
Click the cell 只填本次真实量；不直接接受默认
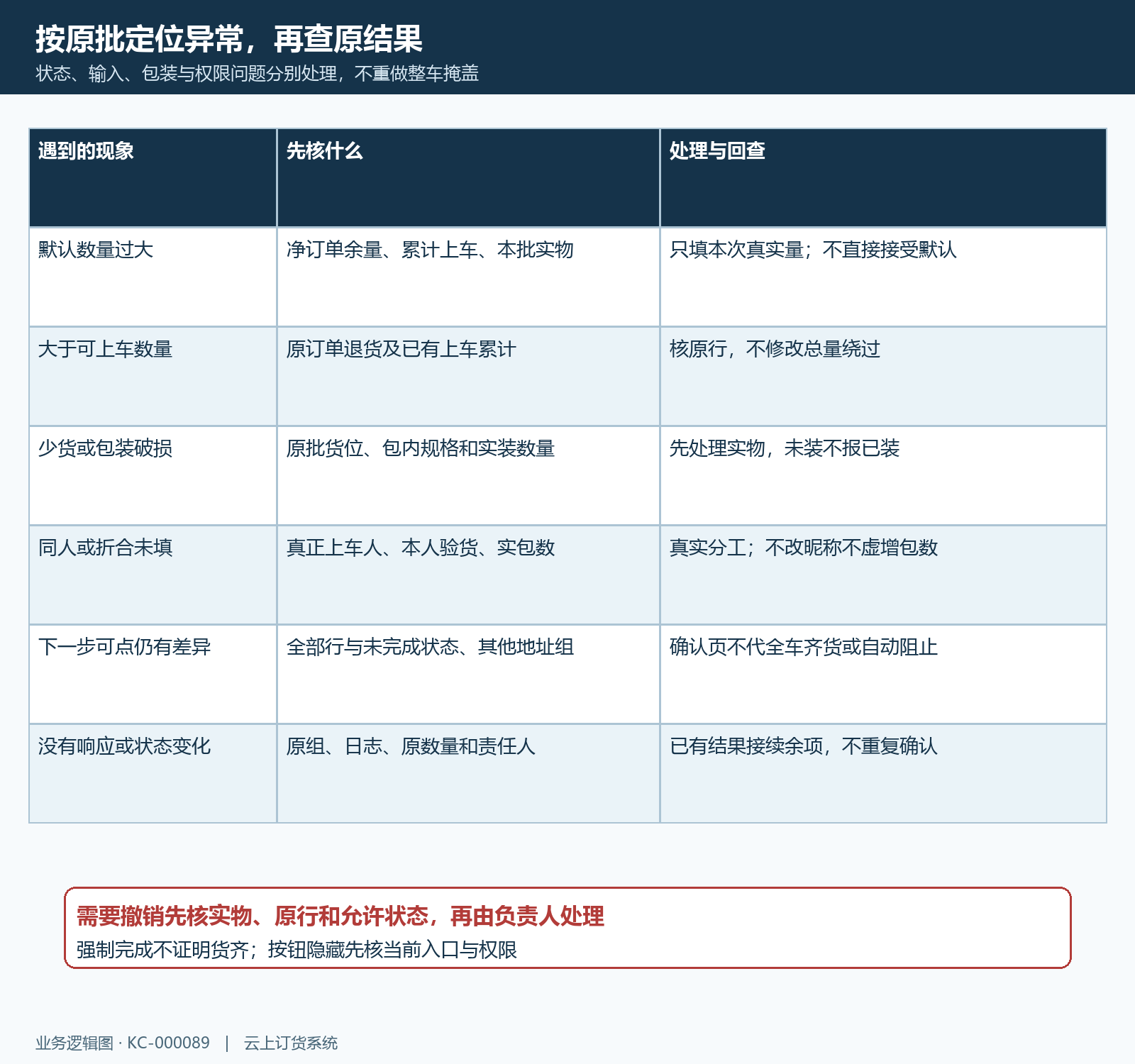[883, 277]
